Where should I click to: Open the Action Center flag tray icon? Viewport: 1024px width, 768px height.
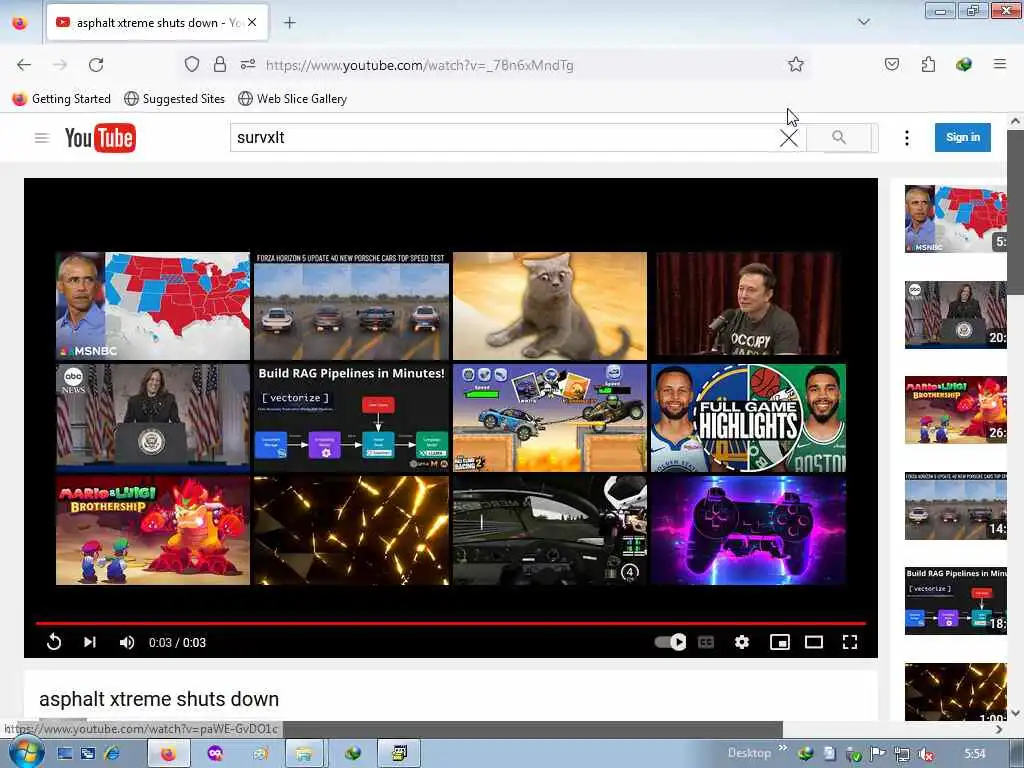[x=877, y=754]
